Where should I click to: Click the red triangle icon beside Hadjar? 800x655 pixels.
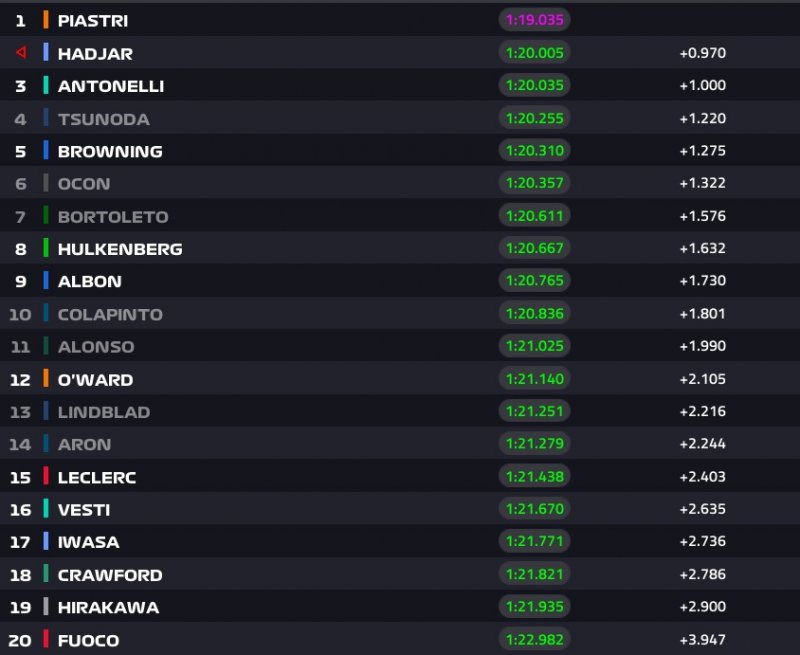pos(20,53)
